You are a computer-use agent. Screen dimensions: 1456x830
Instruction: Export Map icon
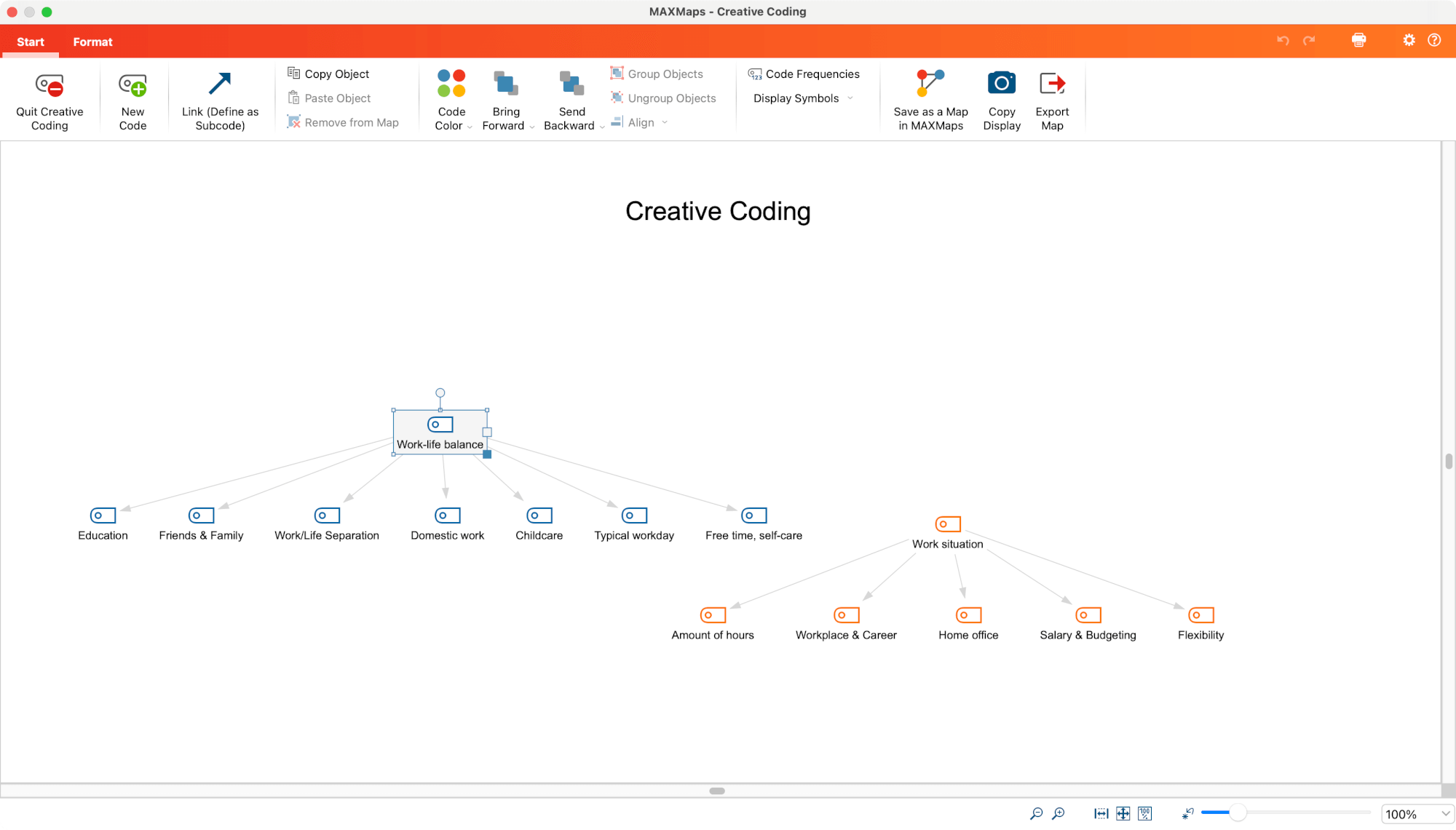click(x=1052, y=101)
